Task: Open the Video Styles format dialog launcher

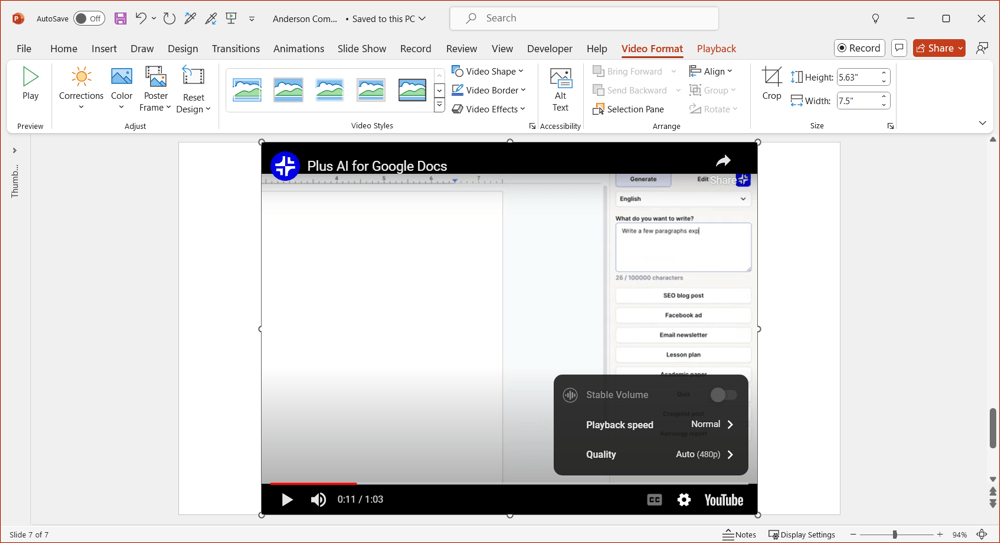Action: click(532, 126)
